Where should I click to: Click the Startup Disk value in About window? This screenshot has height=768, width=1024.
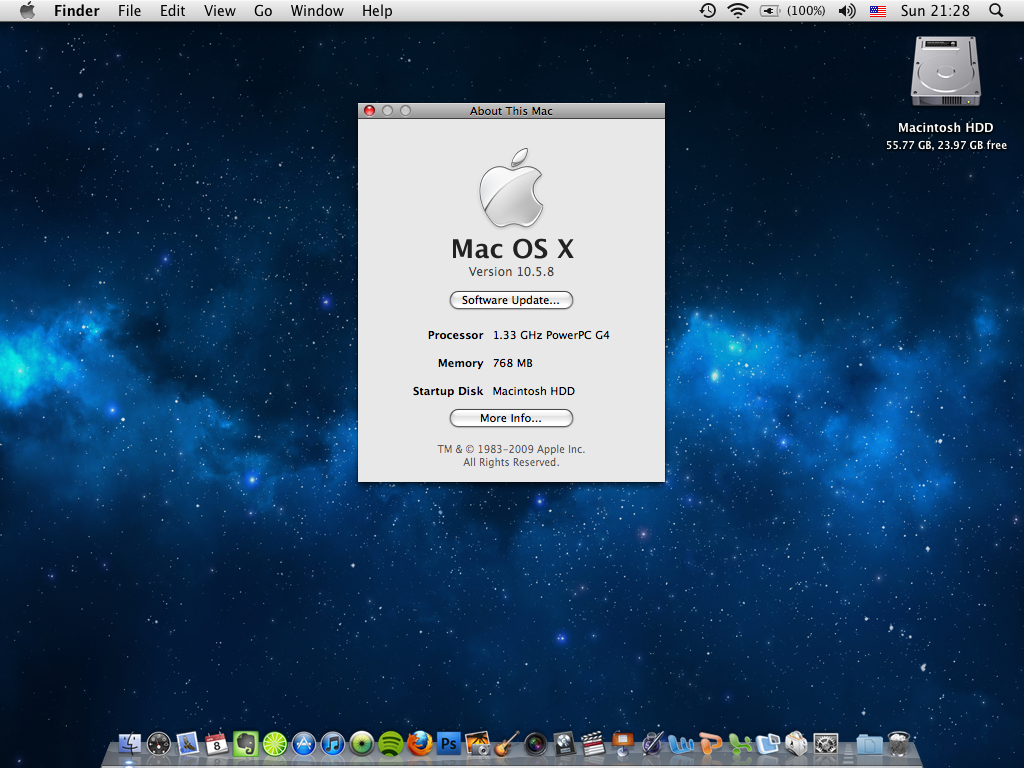(x=534, y=391)
